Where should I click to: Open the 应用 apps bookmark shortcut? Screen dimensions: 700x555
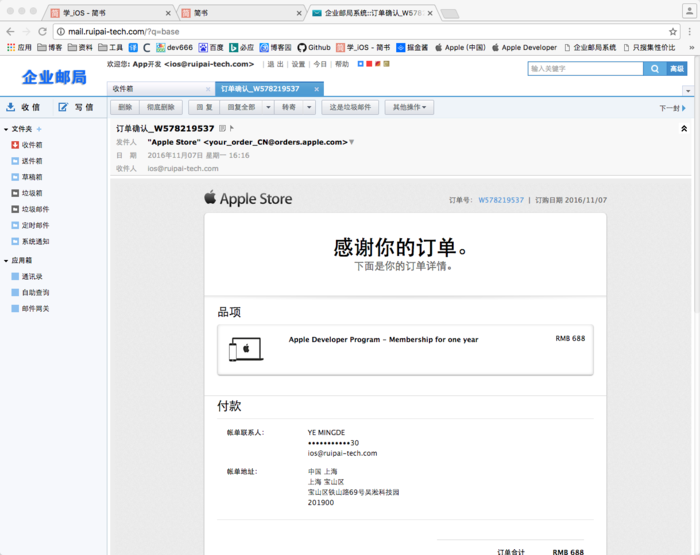(x=19, y=47)
